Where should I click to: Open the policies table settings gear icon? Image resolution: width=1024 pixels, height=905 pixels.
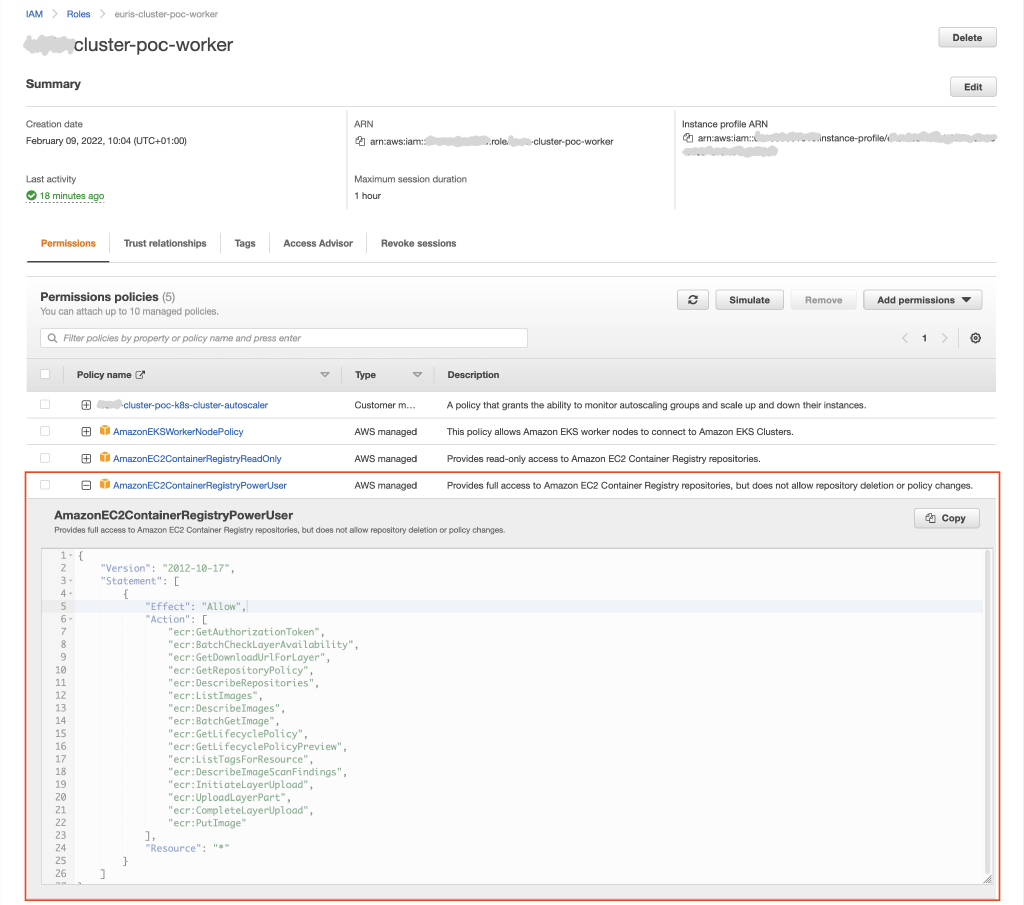tap(975, 338)
